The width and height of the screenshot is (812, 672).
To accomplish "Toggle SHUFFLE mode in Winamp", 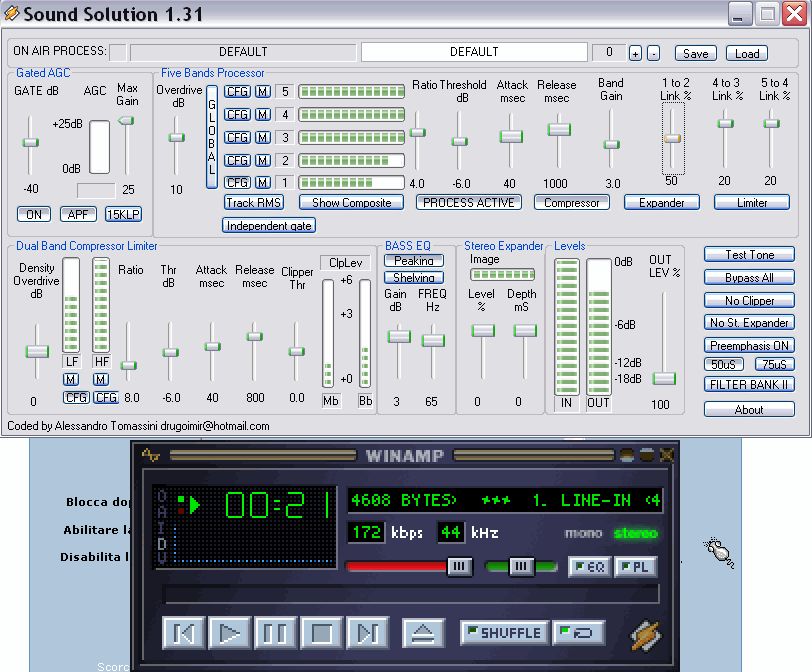I will [503, 633].
